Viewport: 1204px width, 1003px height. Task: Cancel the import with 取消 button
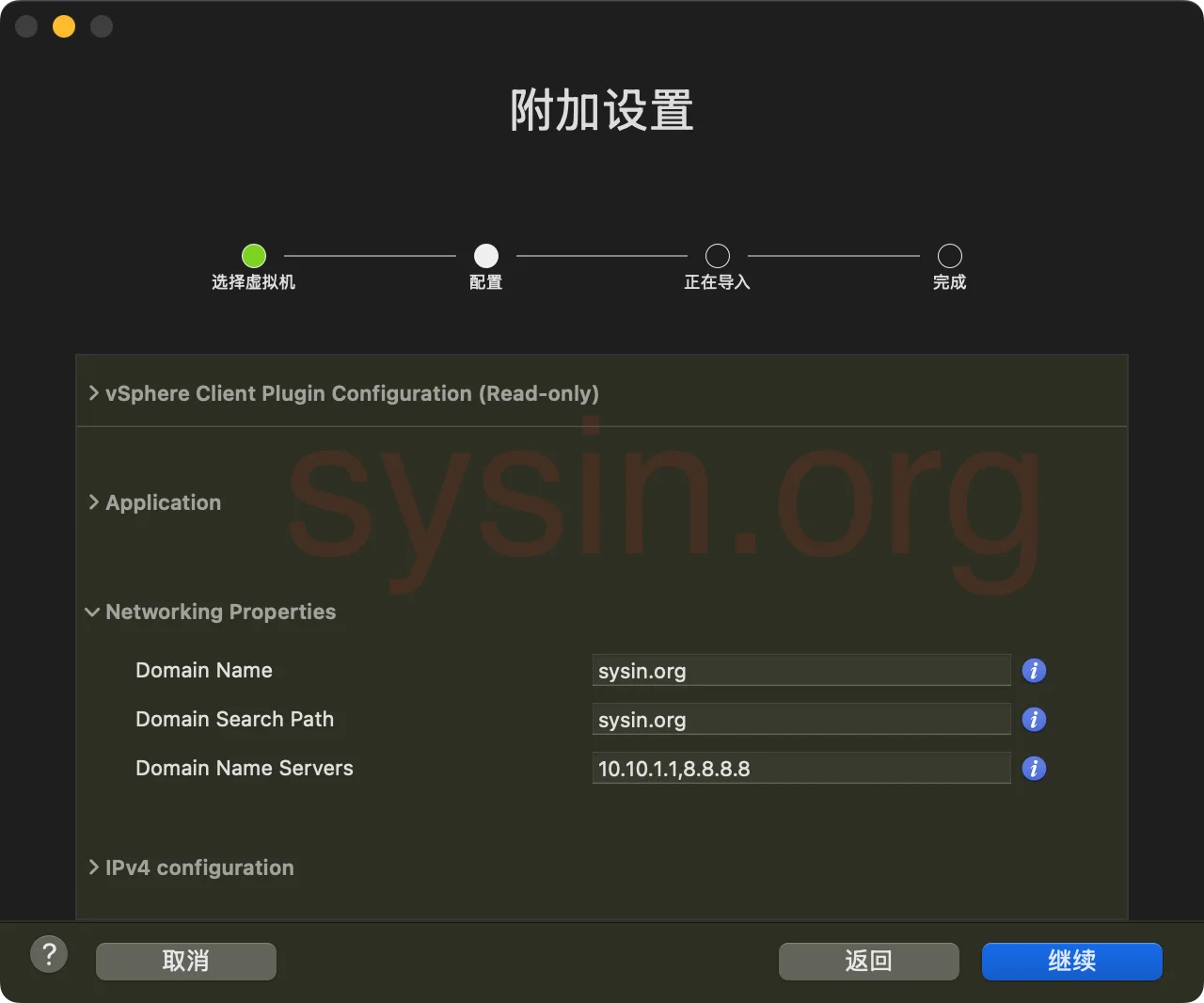[x=185, y=961]
